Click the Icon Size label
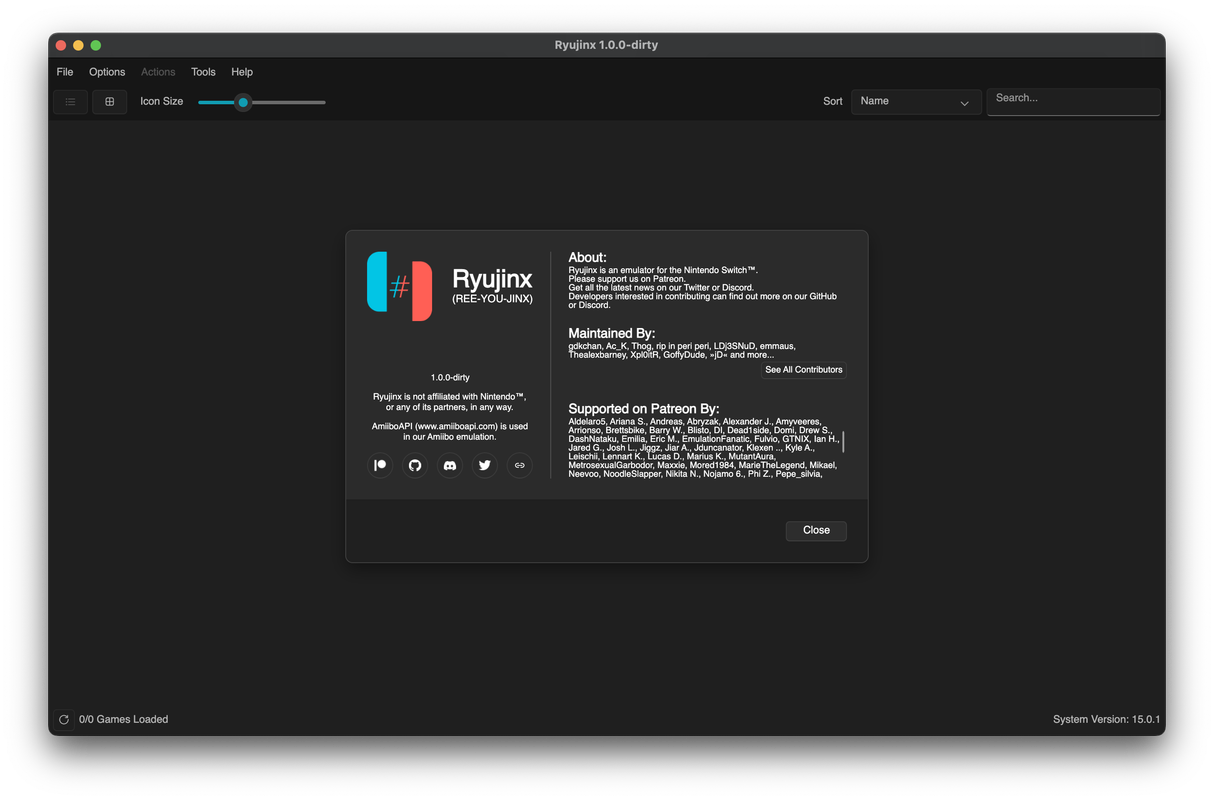 pos(162,101)
